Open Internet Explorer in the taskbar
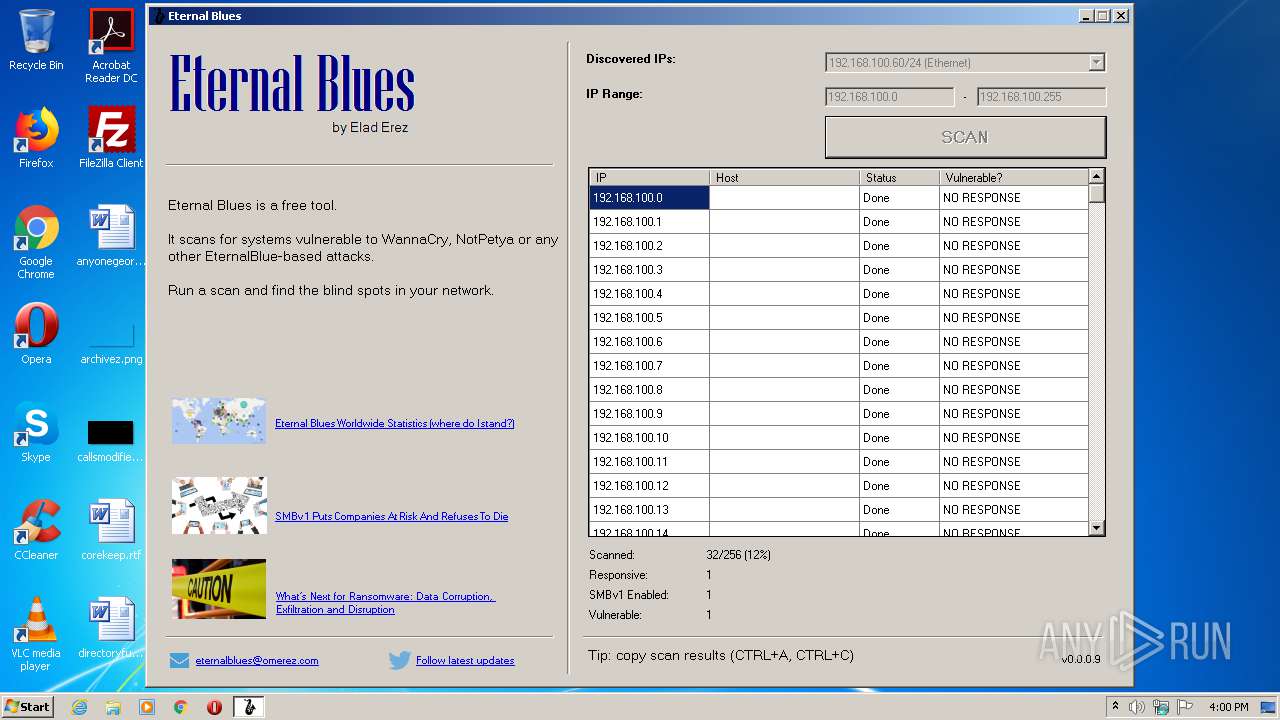 click(x=79, y=707)
